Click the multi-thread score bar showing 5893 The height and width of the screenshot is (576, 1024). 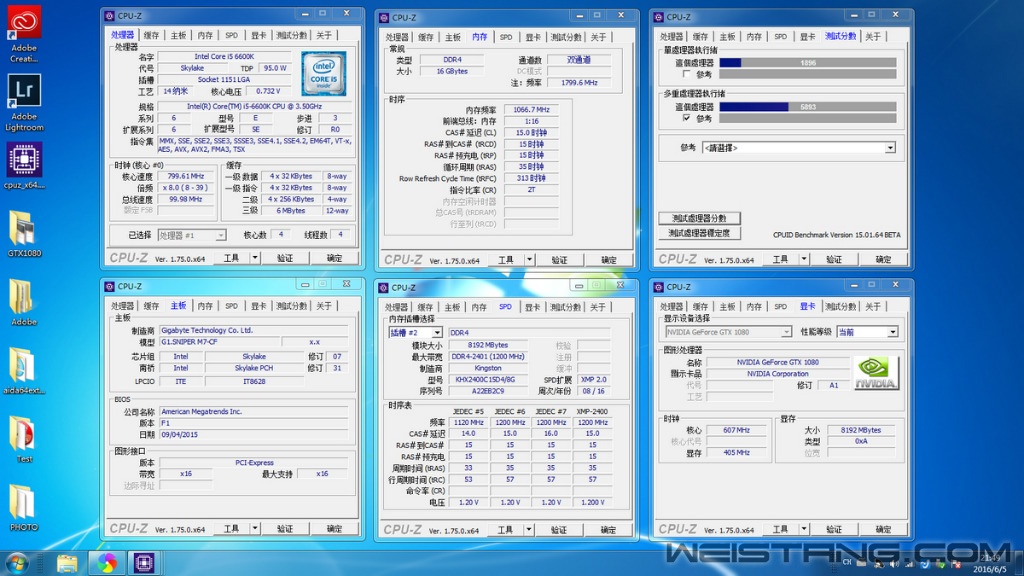[808, 106]
